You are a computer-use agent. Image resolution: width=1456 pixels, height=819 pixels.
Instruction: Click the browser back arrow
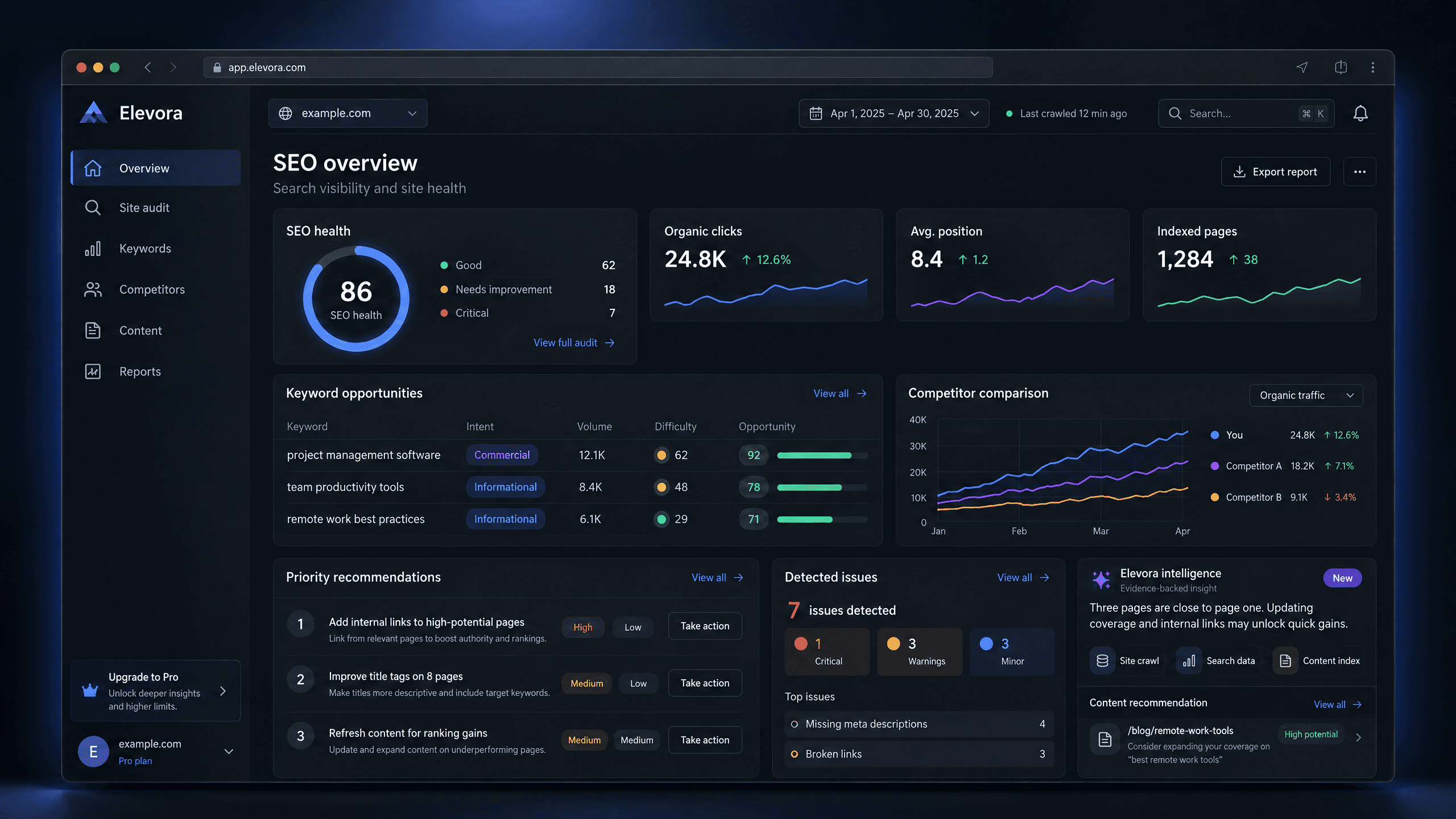(x=148, y=67)
